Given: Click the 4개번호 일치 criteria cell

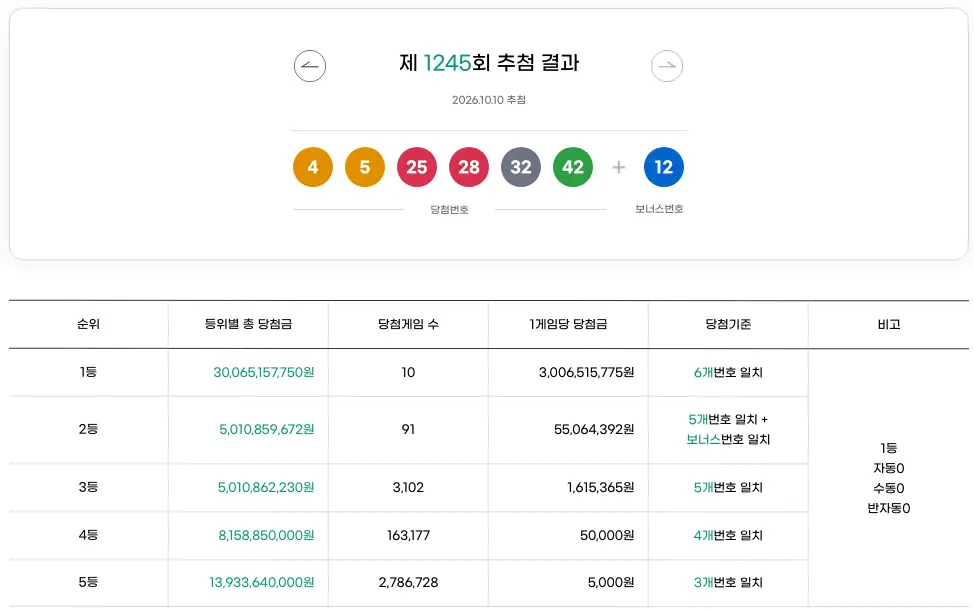Looking at the screenshot, I should pyautogui.click(x=728, y=535).
